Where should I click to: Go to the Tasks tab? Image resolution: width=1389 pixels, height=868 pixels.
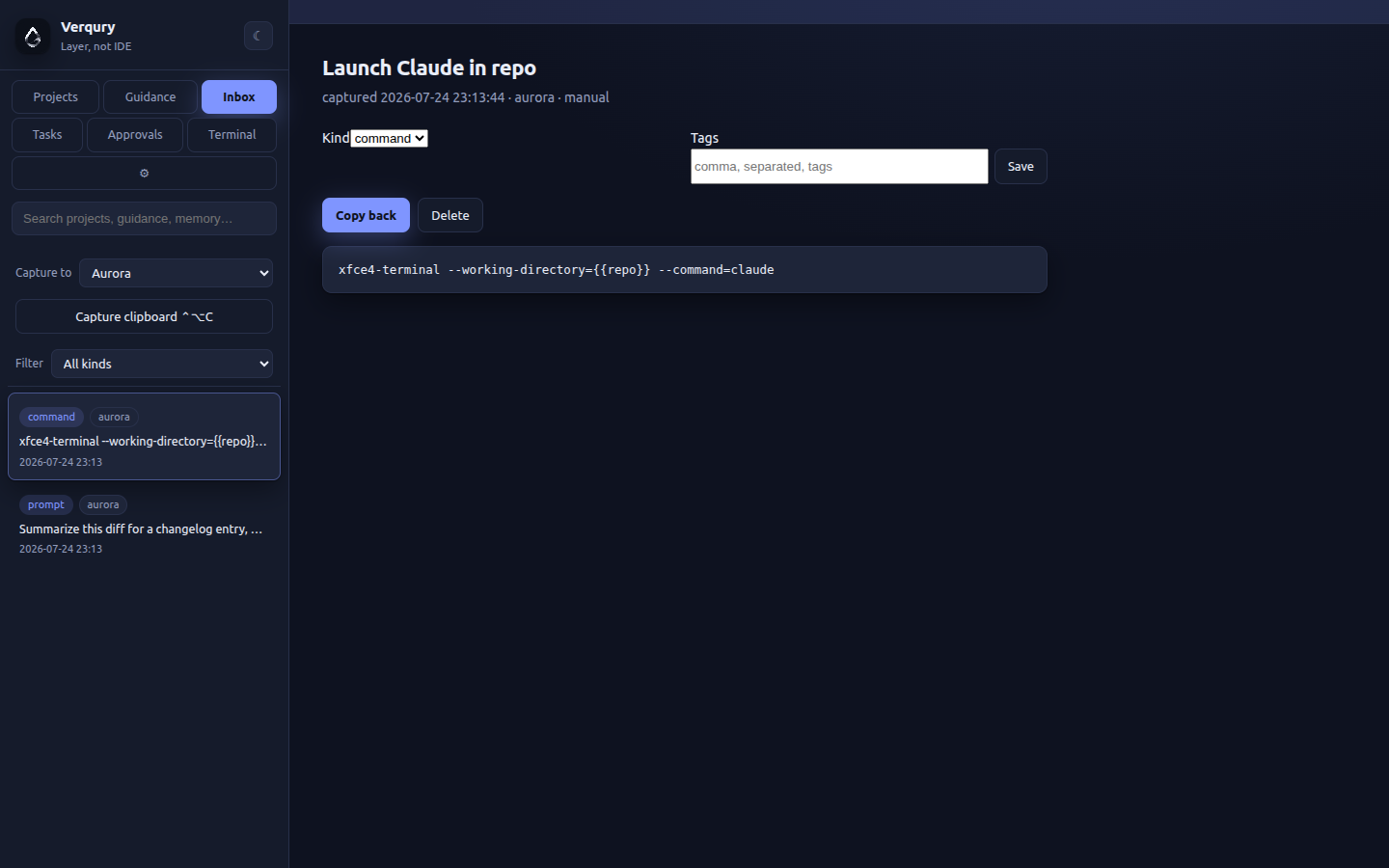[47, 135]
